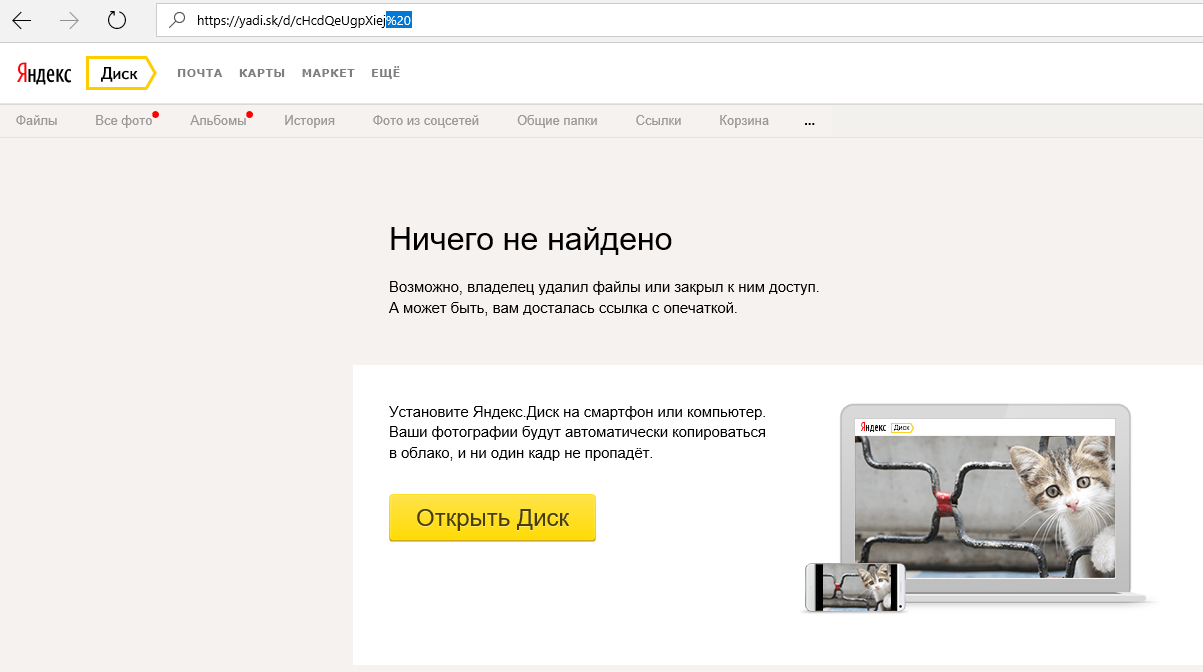The height and width of the screenshot is (672, 1203).
Task: Expand the "..." more tabs menu
Action: click(809, 123)
